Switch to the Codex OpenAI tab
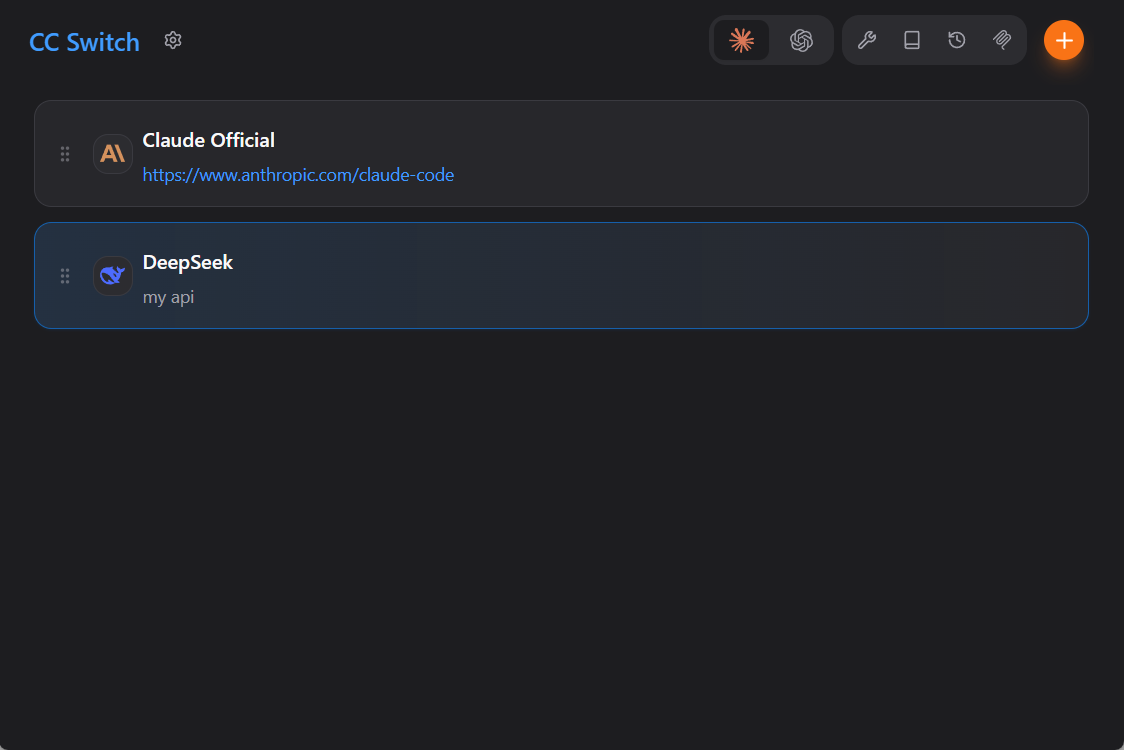1124x750 pixels. 801,40
